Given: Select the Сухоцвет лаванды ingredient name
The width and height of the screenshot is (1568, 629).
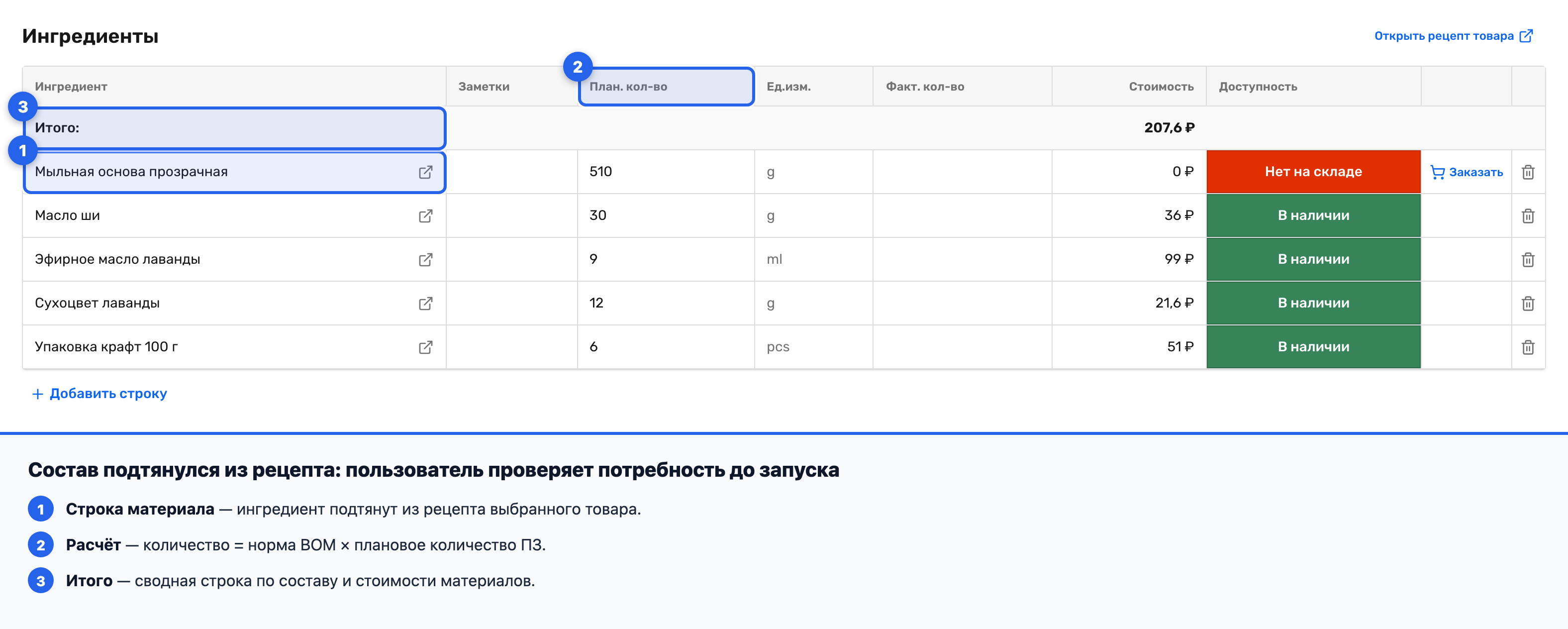Looking at the screenshot, I should click(98, 303).
